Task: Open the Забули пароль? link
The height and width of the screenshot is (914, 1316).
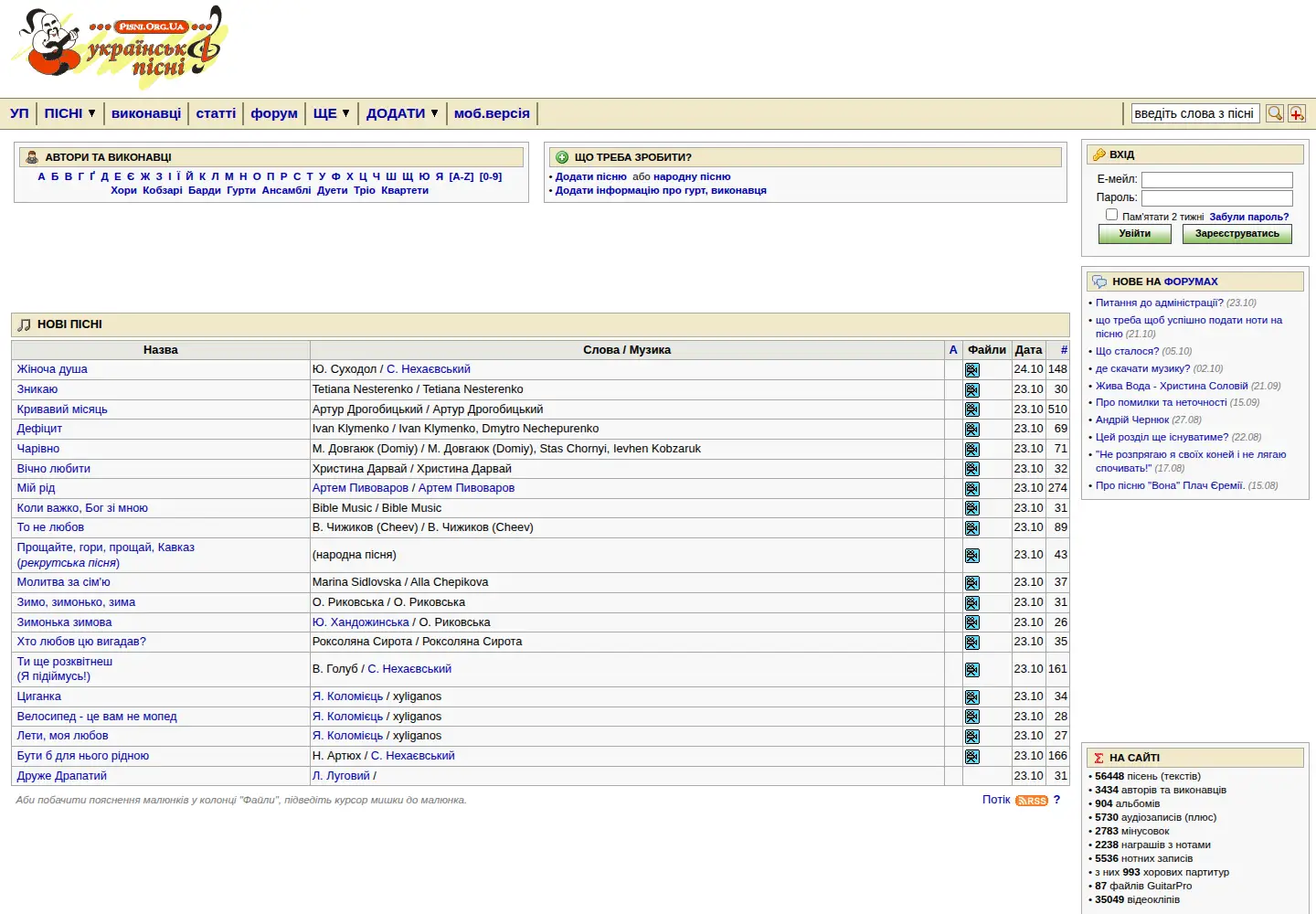Action: (x=1249, y=218)
